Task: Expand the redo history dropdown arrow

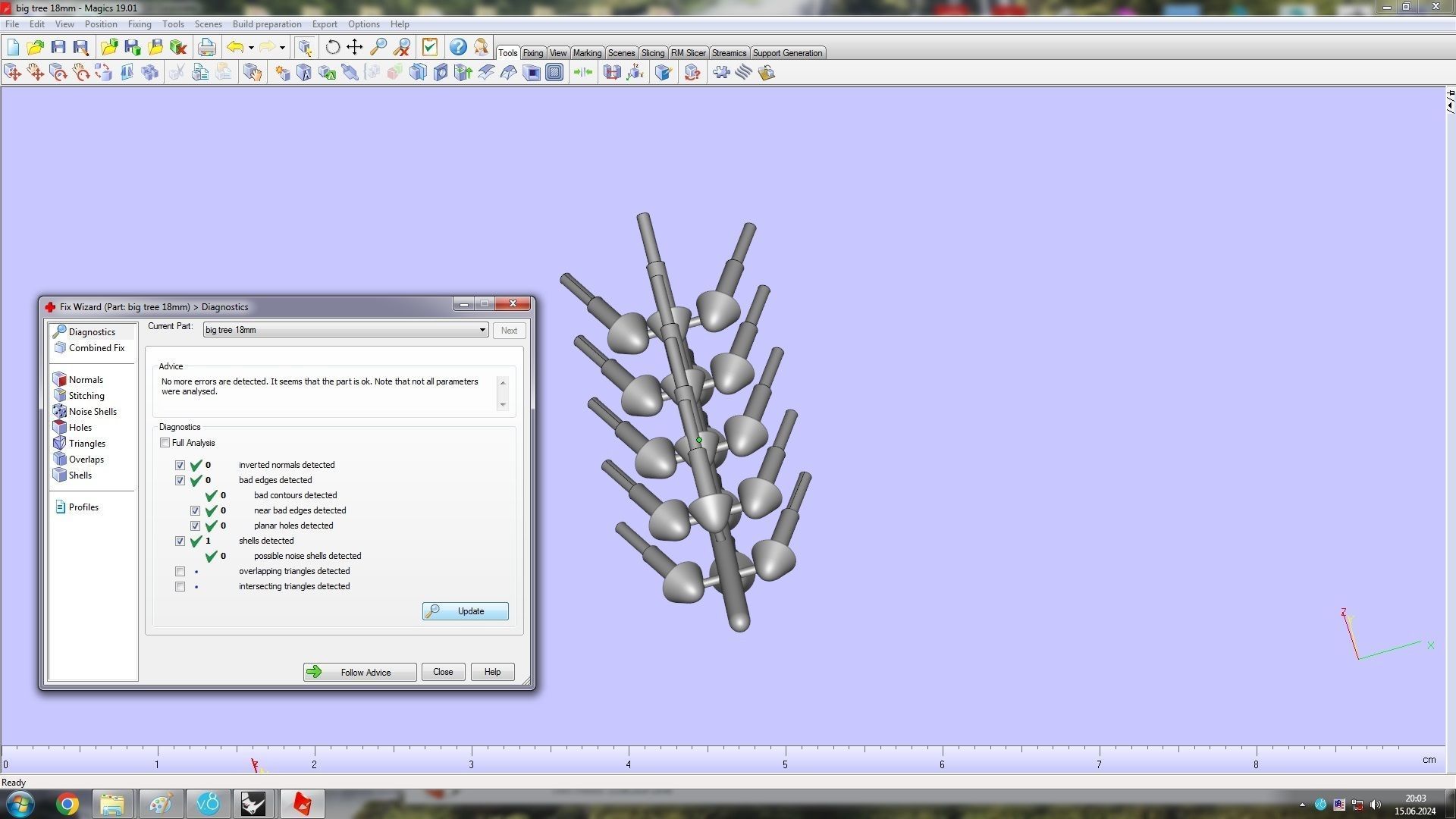Action: click(x=282, y=48)
